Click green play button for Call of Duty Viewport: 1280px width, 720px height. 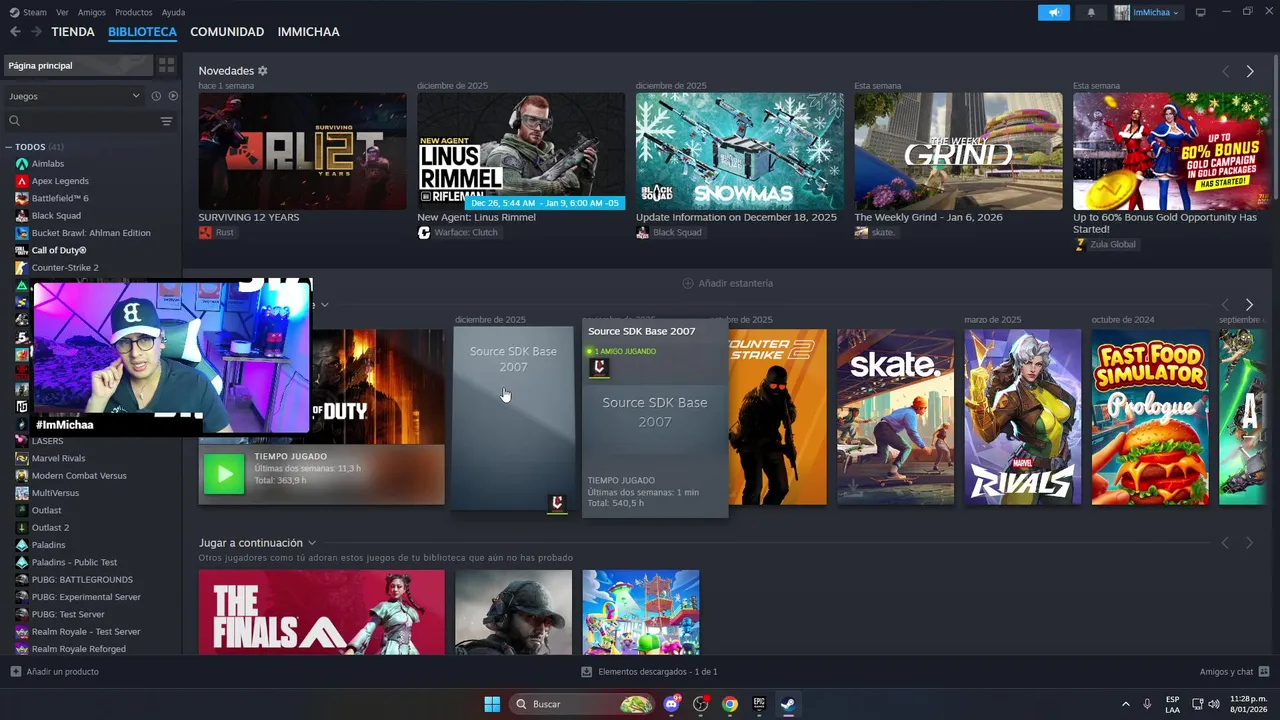coord(224,475)
